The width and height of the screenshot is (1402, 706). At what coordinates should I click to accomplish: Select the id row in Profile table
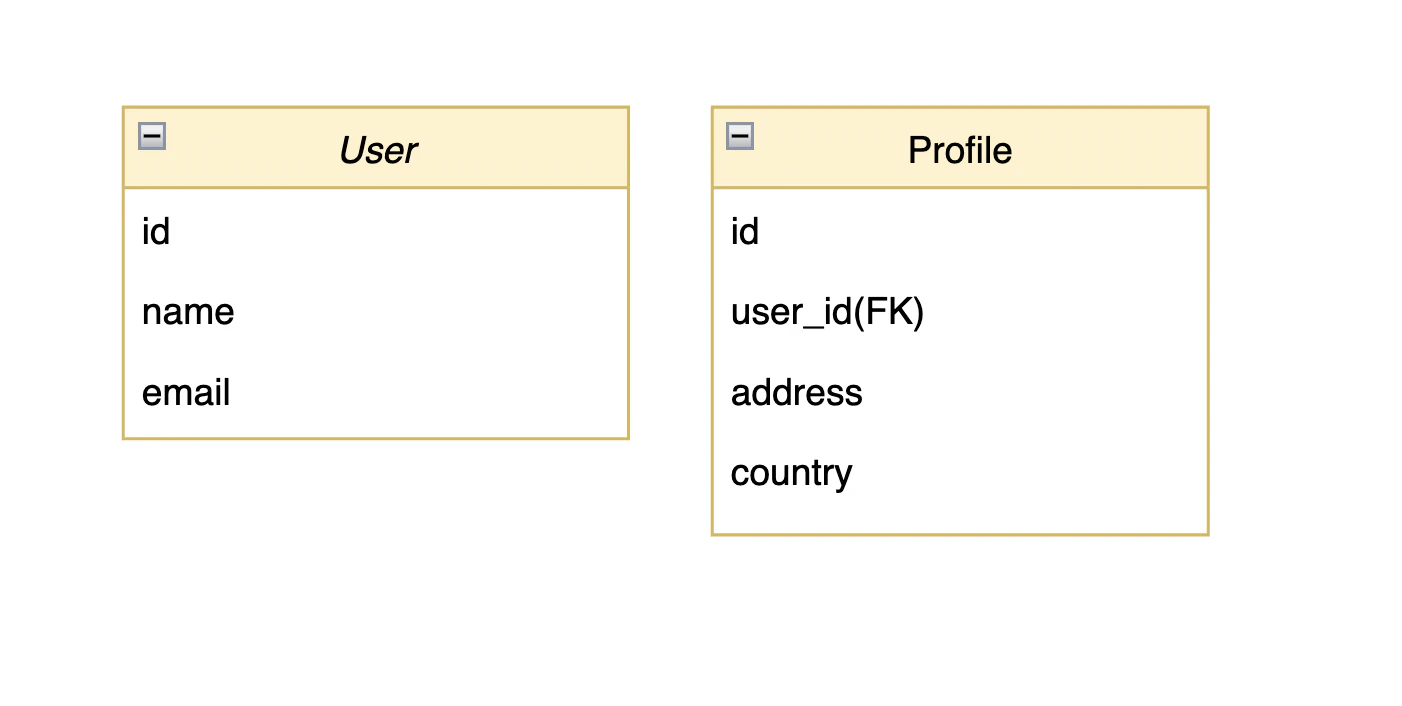[960, 232]
